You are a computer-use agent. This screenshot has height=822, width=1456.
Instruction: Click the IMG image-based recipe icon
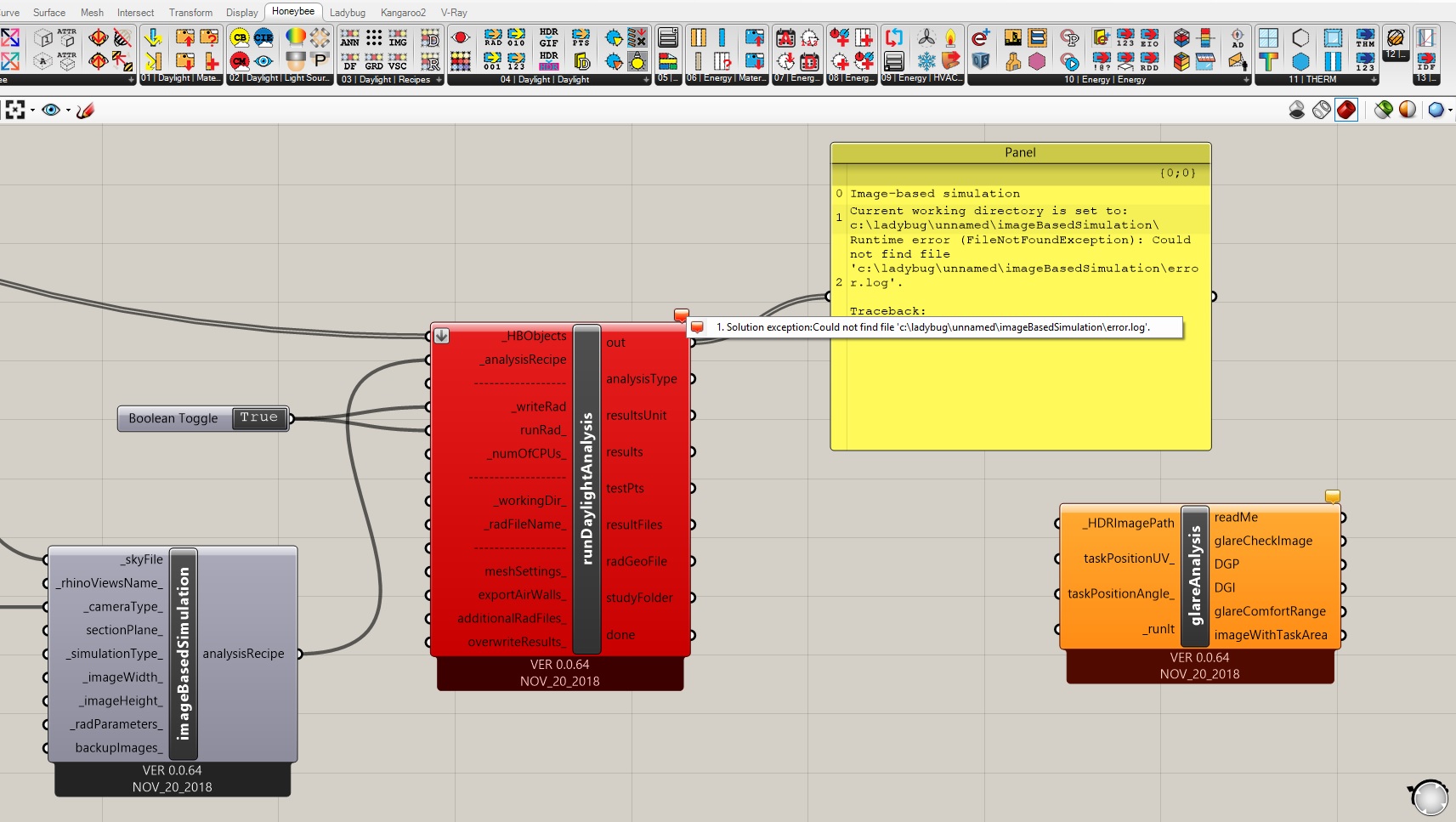click(x=398, y=38)
